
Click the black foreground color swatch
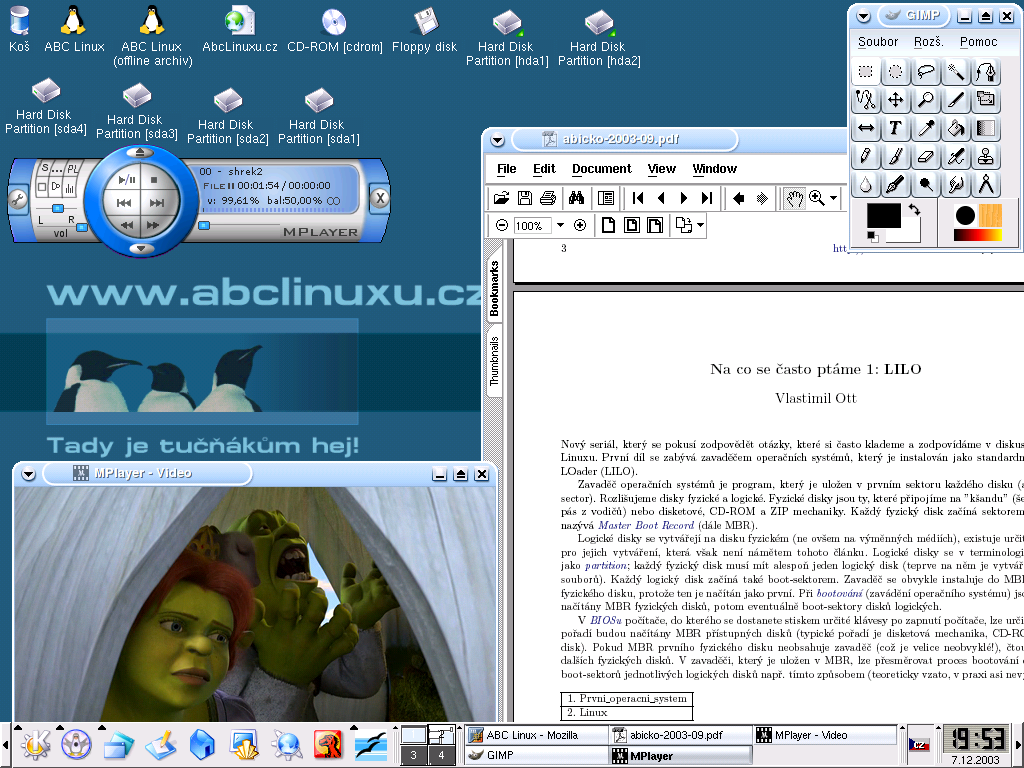pos(884,215)
